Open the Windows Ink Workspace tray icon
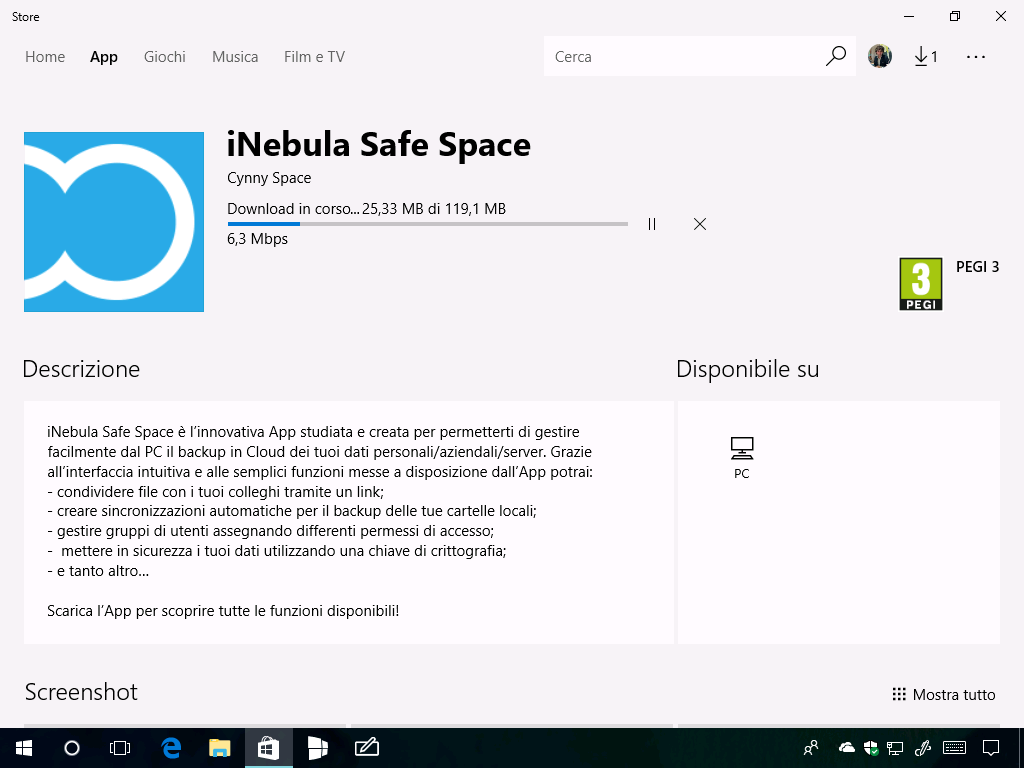The width and height of the screenshot is (1024, 768). pyautogui.click(x=923, y=748)
